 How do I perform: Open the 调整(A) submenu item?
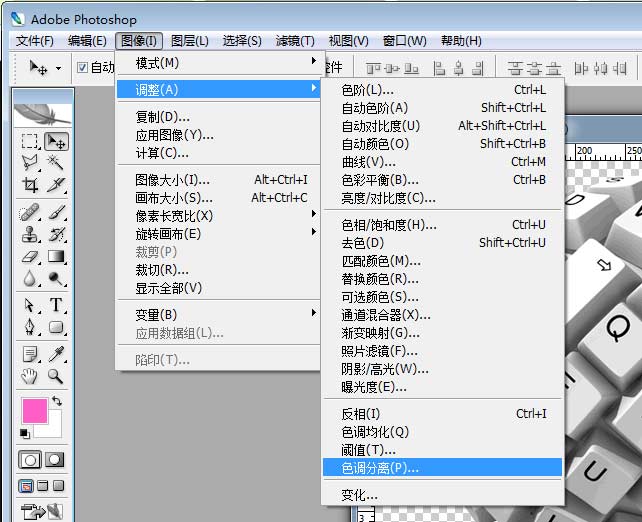tap(218, 89)
